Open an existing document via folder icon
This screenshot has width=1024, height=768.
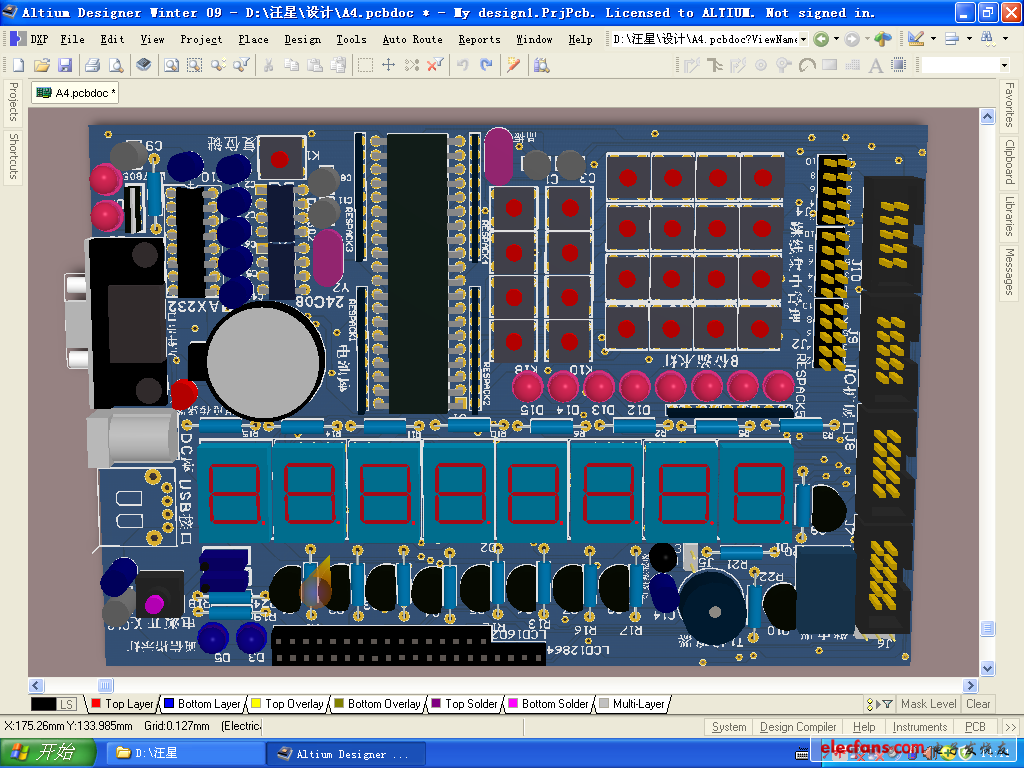click(x=42, y=65)
